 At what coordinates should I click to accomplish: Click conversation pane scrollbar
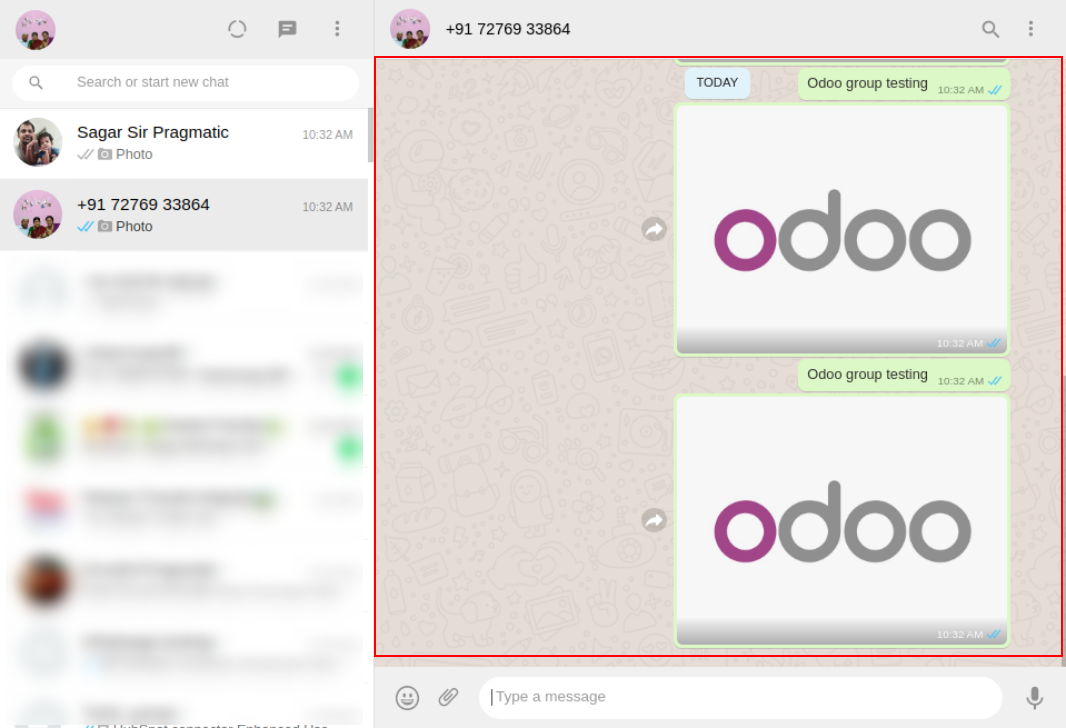[1063, 520]
